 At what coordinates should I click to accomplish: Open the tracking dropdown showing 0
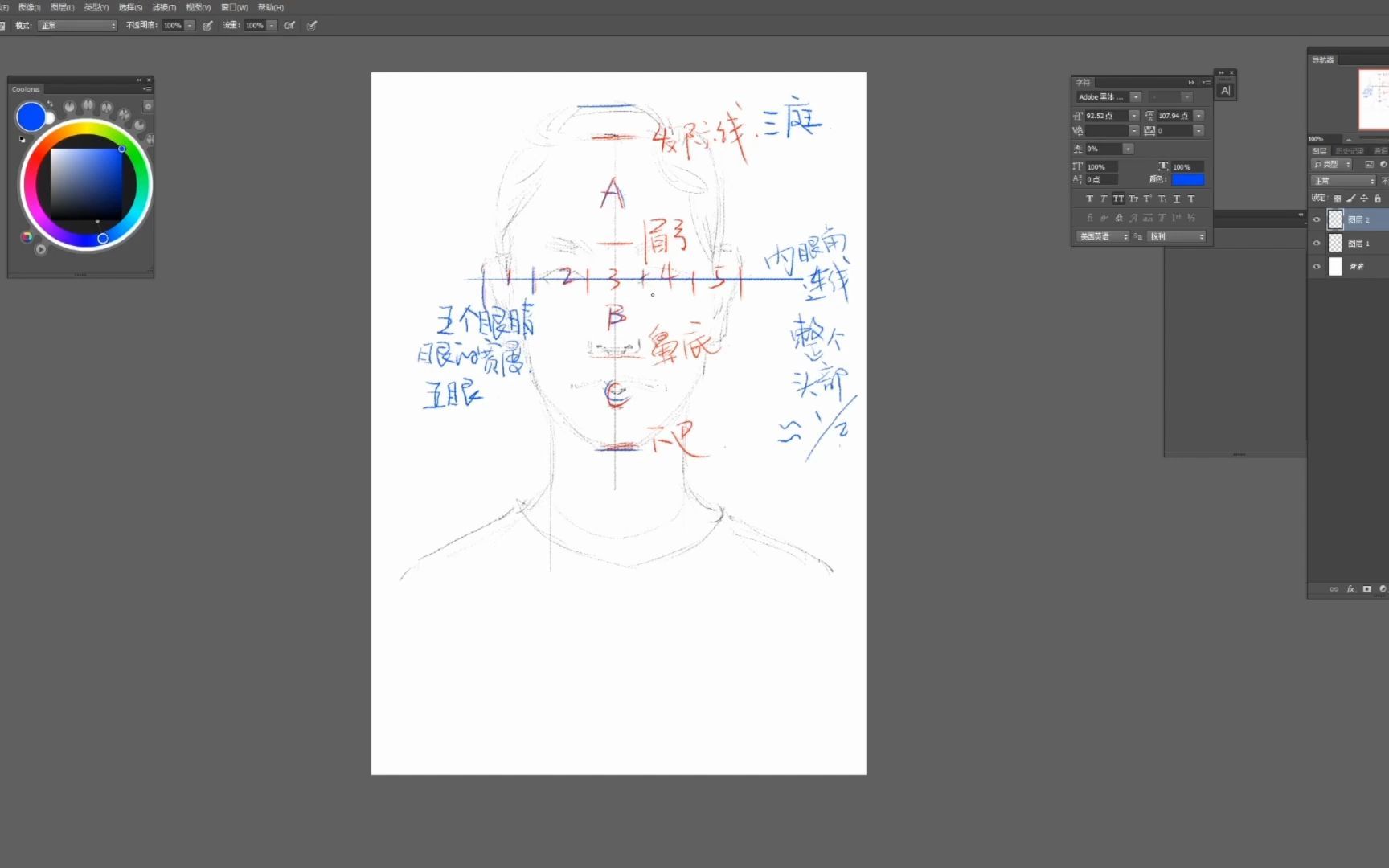pyautogui.click(x=1198, y=131)
